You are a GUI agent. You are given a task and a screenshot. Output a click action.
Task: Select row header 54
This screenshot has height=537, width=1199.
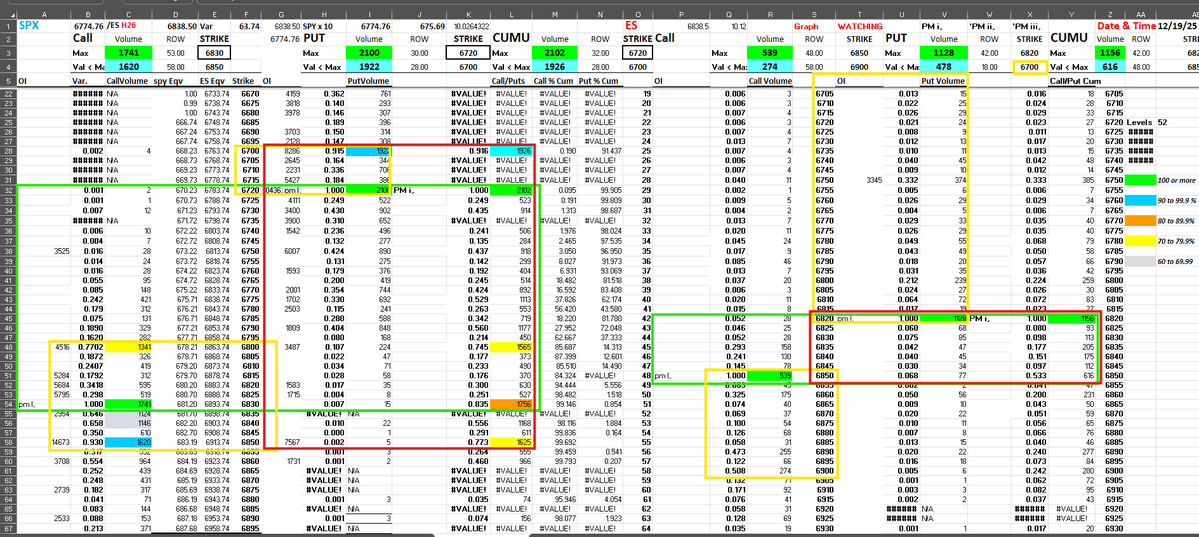click(8, 403)
